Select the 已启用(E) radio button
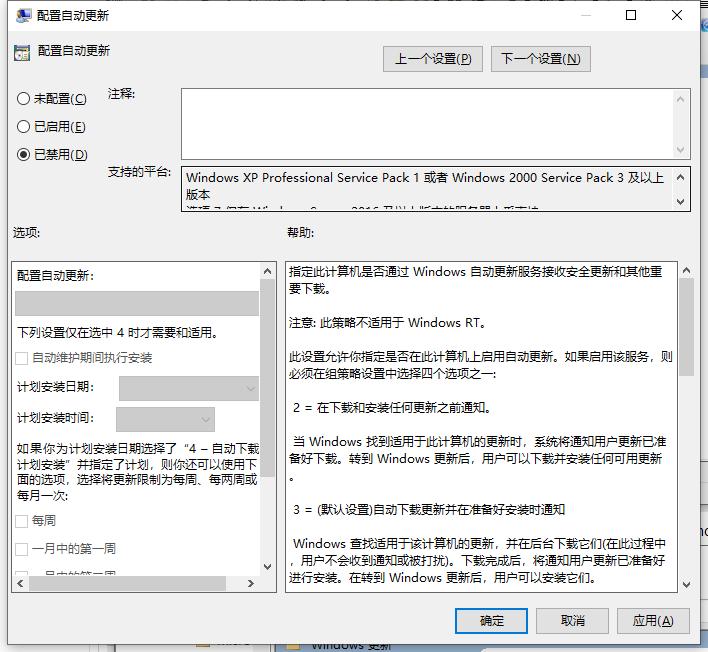 pyautogui.click(x=23, y=126)
